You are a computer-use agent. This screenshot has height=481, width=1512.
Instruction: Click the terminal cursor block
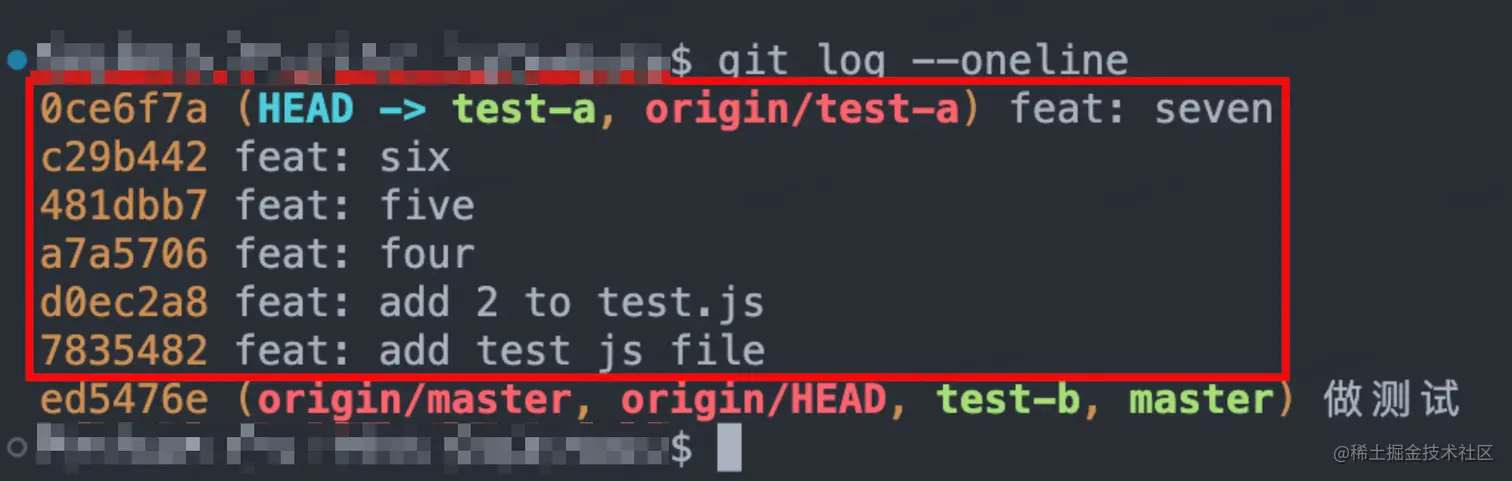point(730,447)
